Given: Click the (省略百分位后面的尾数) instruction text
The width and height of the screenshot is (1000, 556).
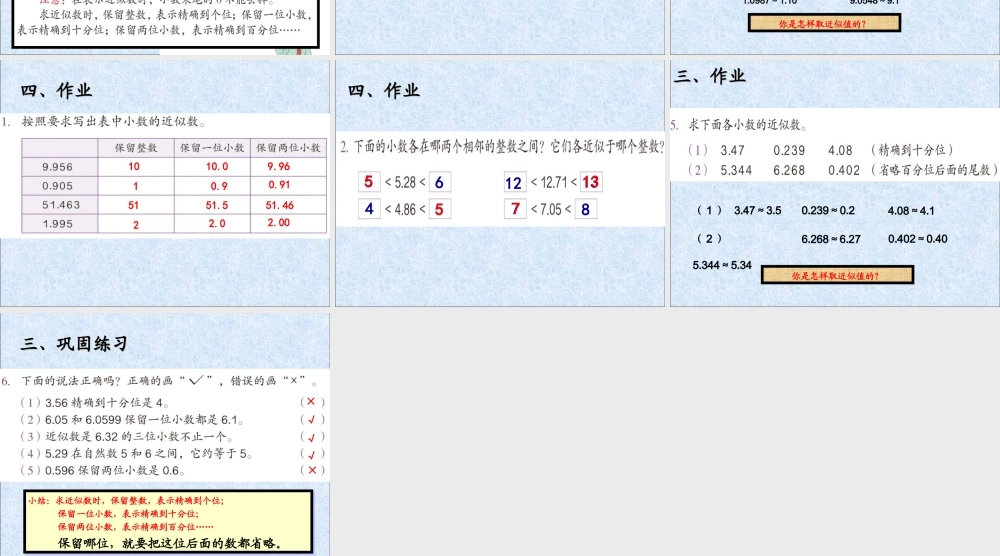Looking at the screenshot, I should pyautogui.click(x=934, y=170).
